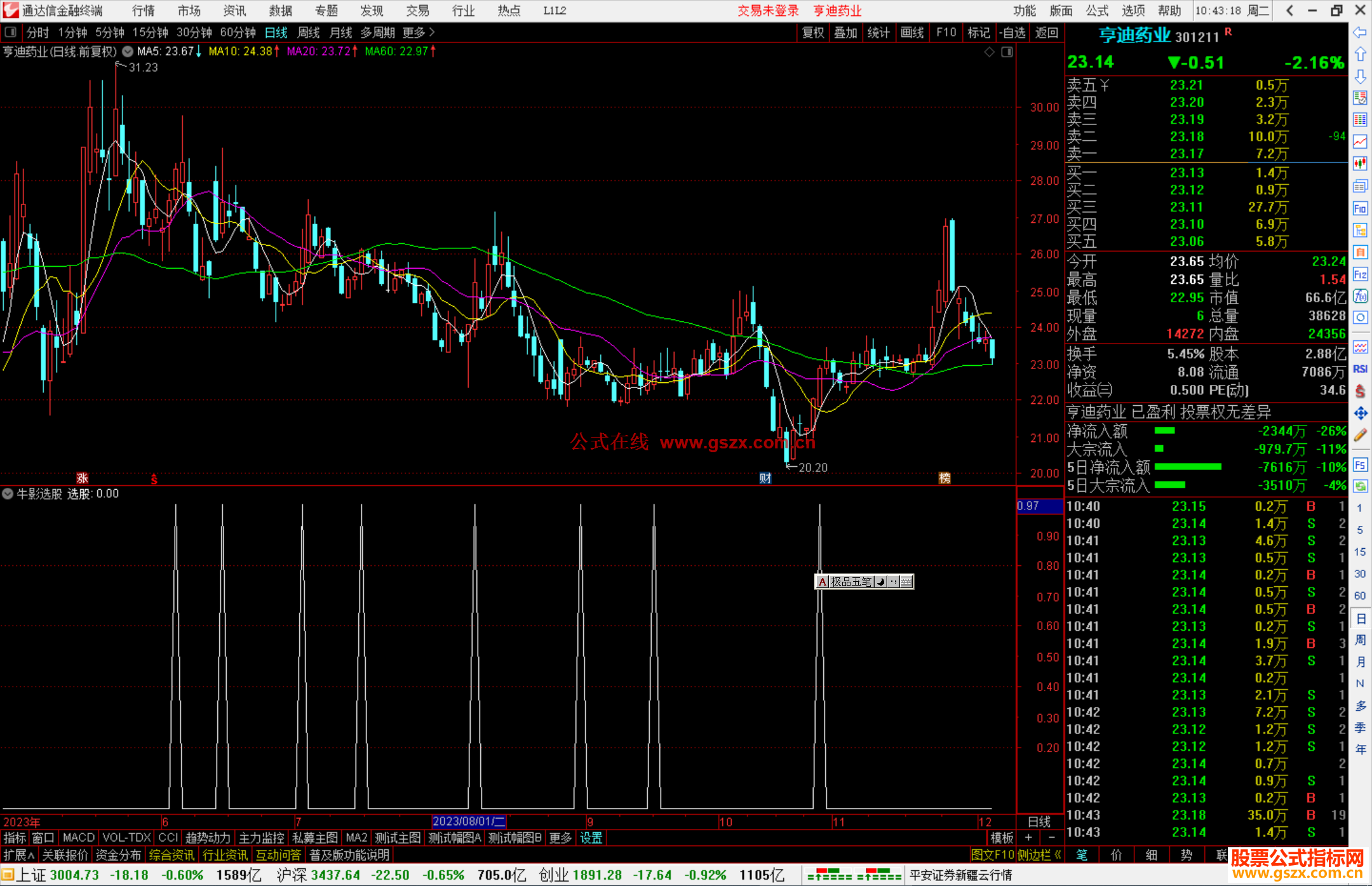Toggle the panel icon left of 分时
Viewport: 1372px width, 886px height.
(x=11, y=32)
